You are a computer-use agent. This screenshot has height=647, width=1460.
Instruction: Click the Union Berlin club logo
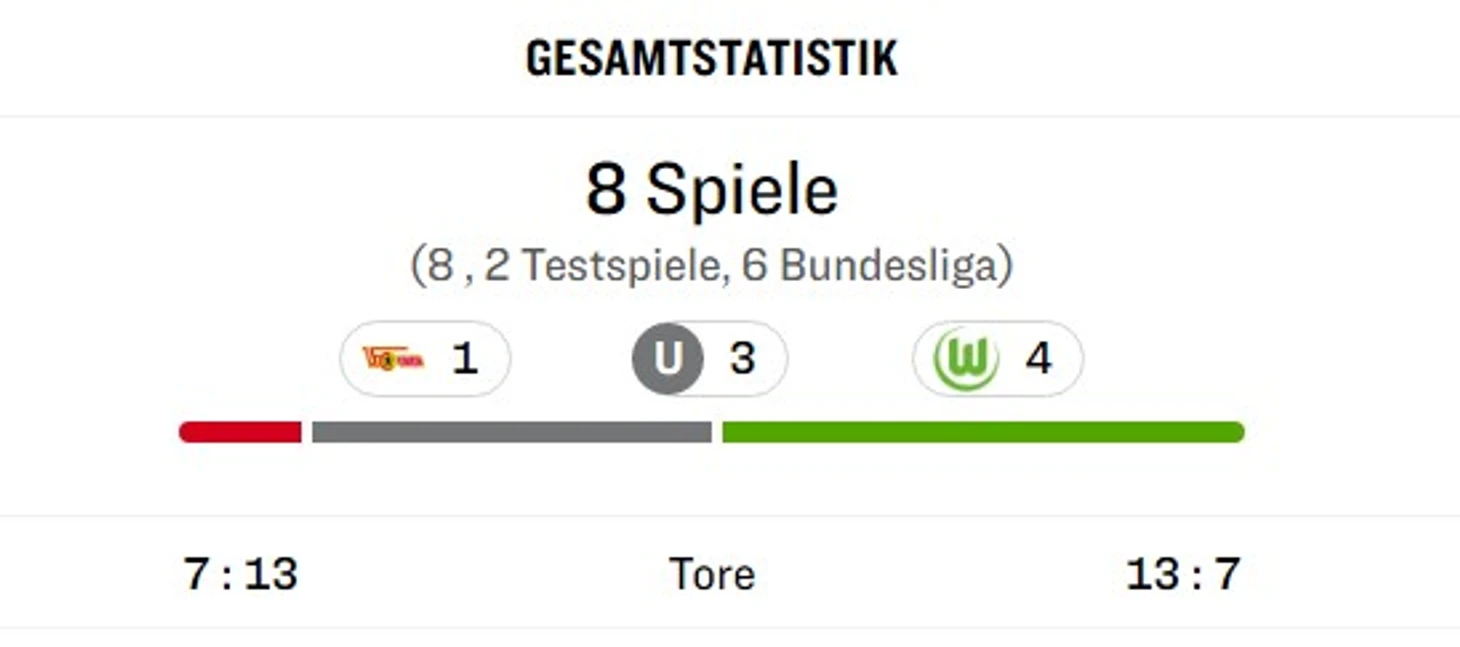[393, 359]
